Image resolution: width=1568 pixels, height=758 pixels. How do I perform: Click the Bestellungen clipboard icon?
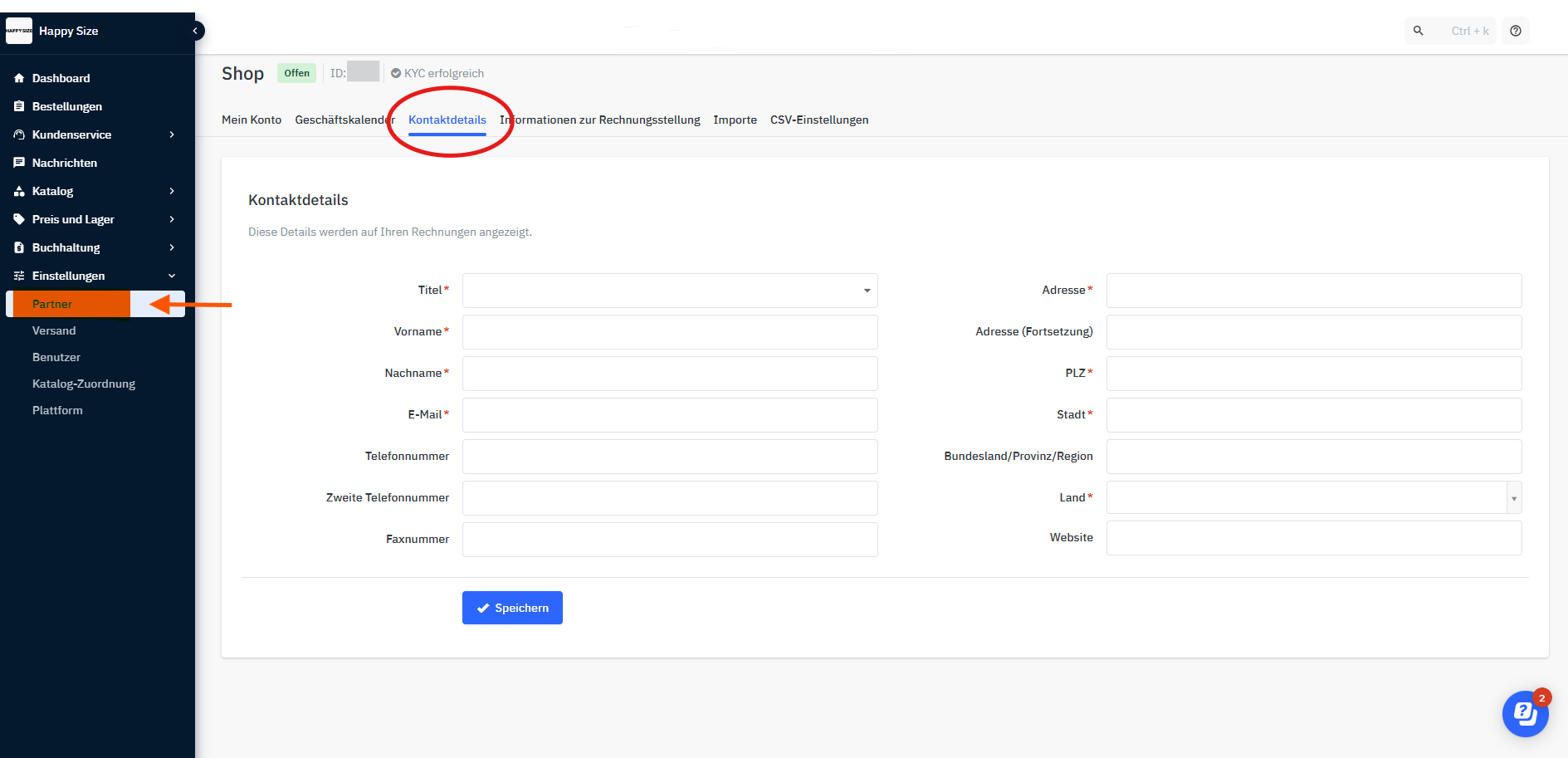19,106
